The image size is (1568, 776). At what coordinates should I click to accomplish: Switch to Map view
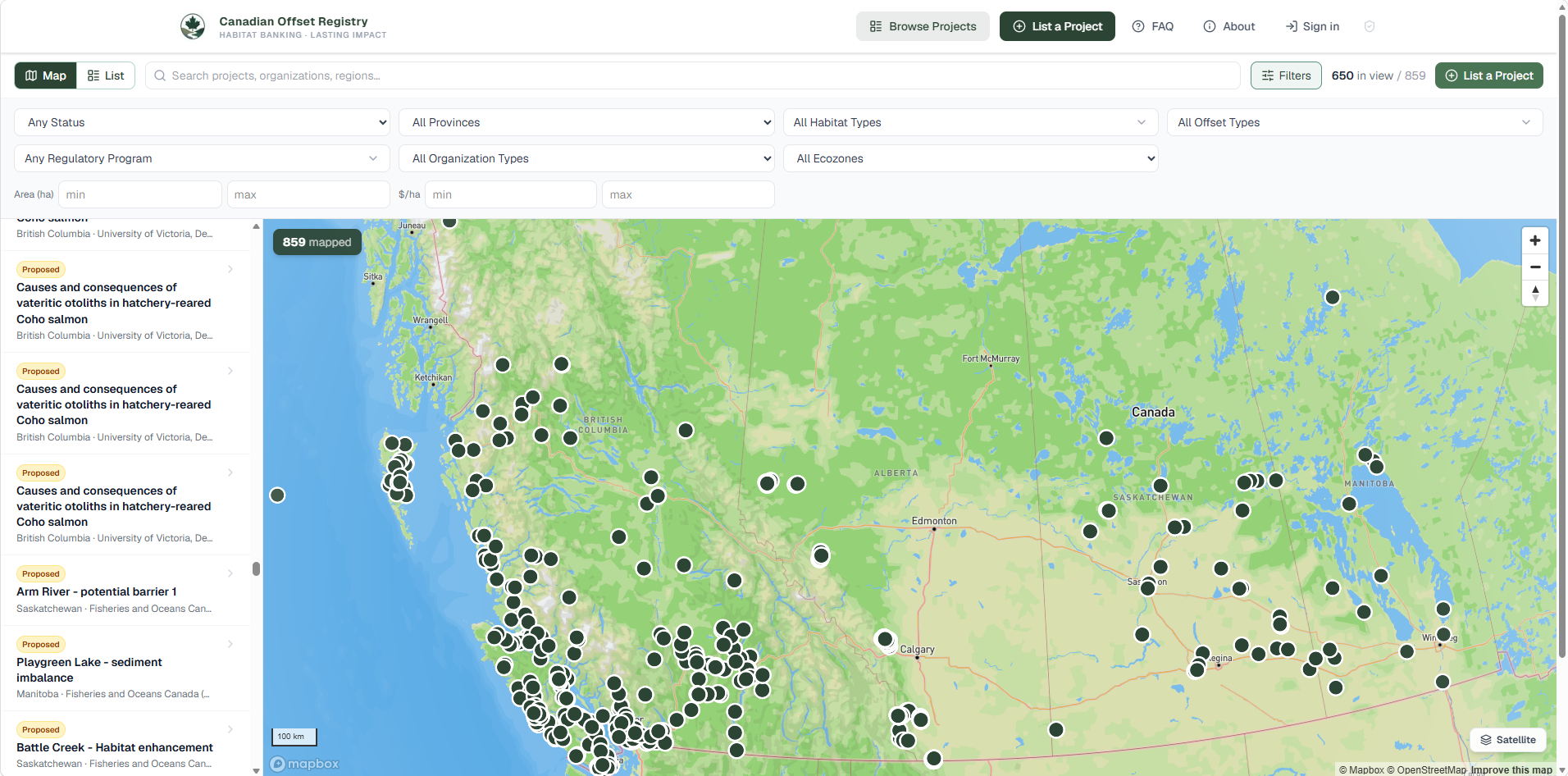pos(46,75)
